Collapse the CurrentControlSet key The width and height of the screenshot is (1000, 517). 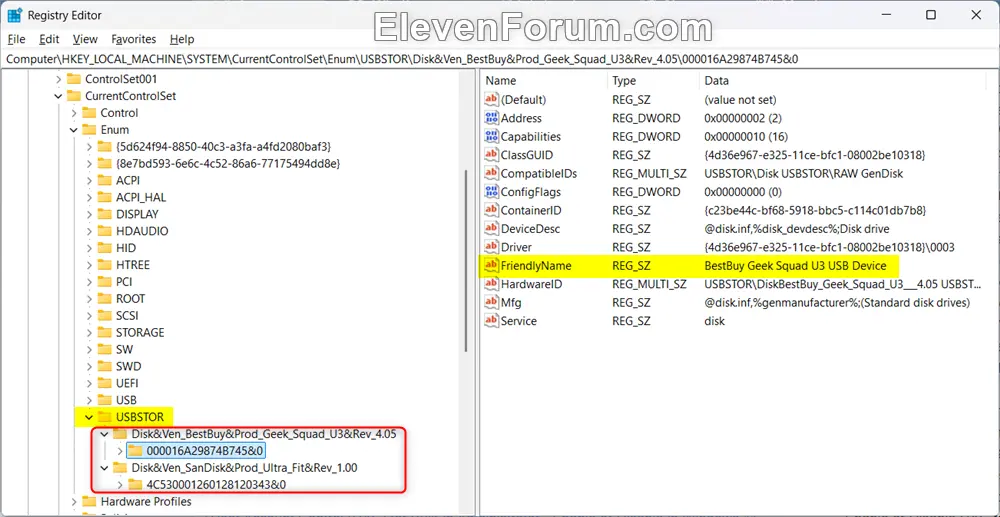59,96
